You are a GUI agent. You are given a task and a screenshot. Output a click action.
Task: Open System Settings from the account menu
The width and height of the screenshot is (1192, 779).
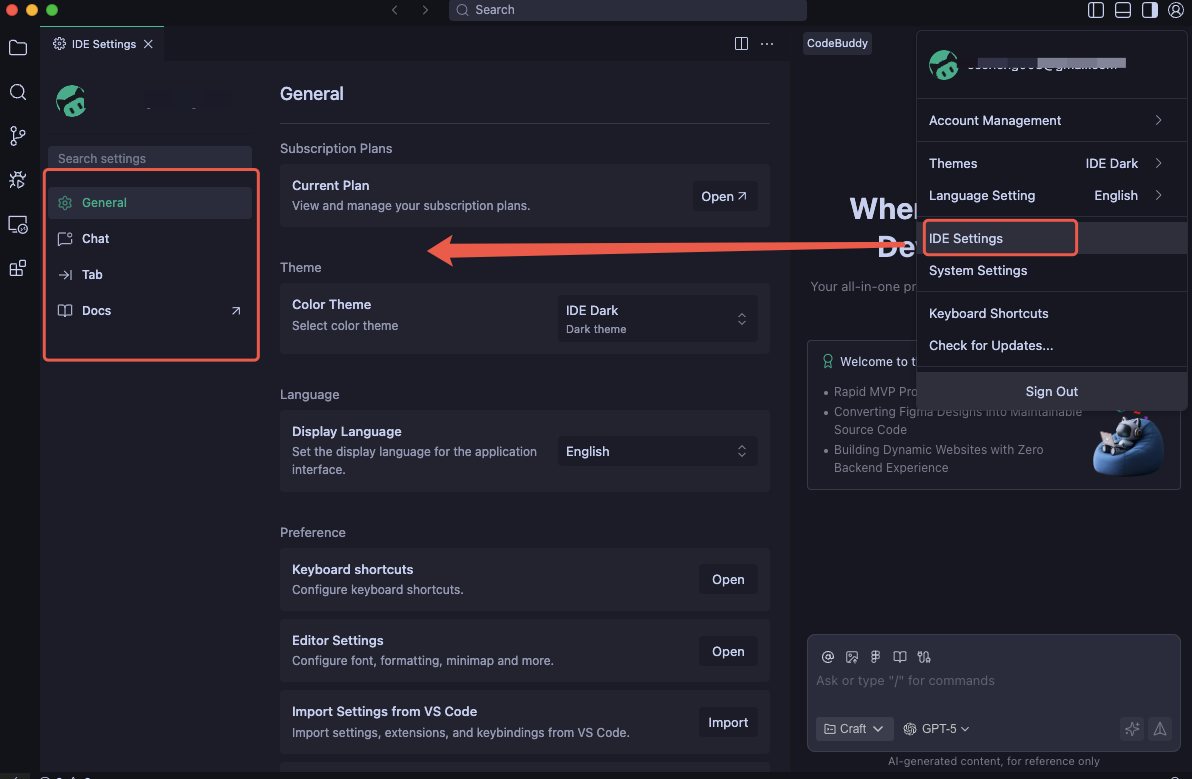coord(977,270)
